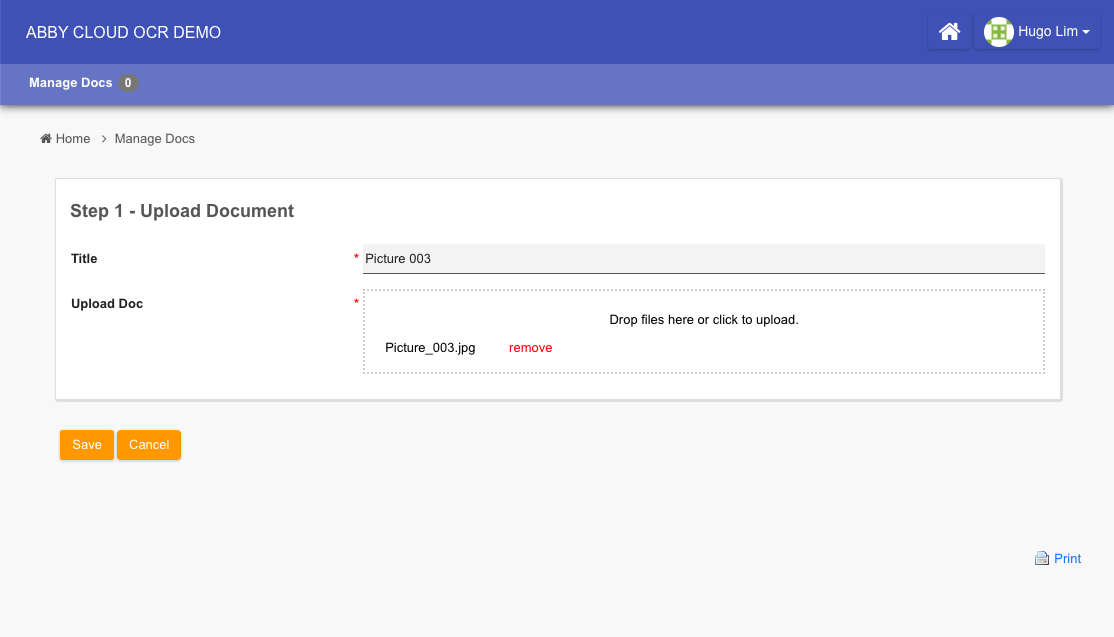Click the Manage Docs count badge
The height and width of the screenshot is (637, 1114).
(128, 83)
